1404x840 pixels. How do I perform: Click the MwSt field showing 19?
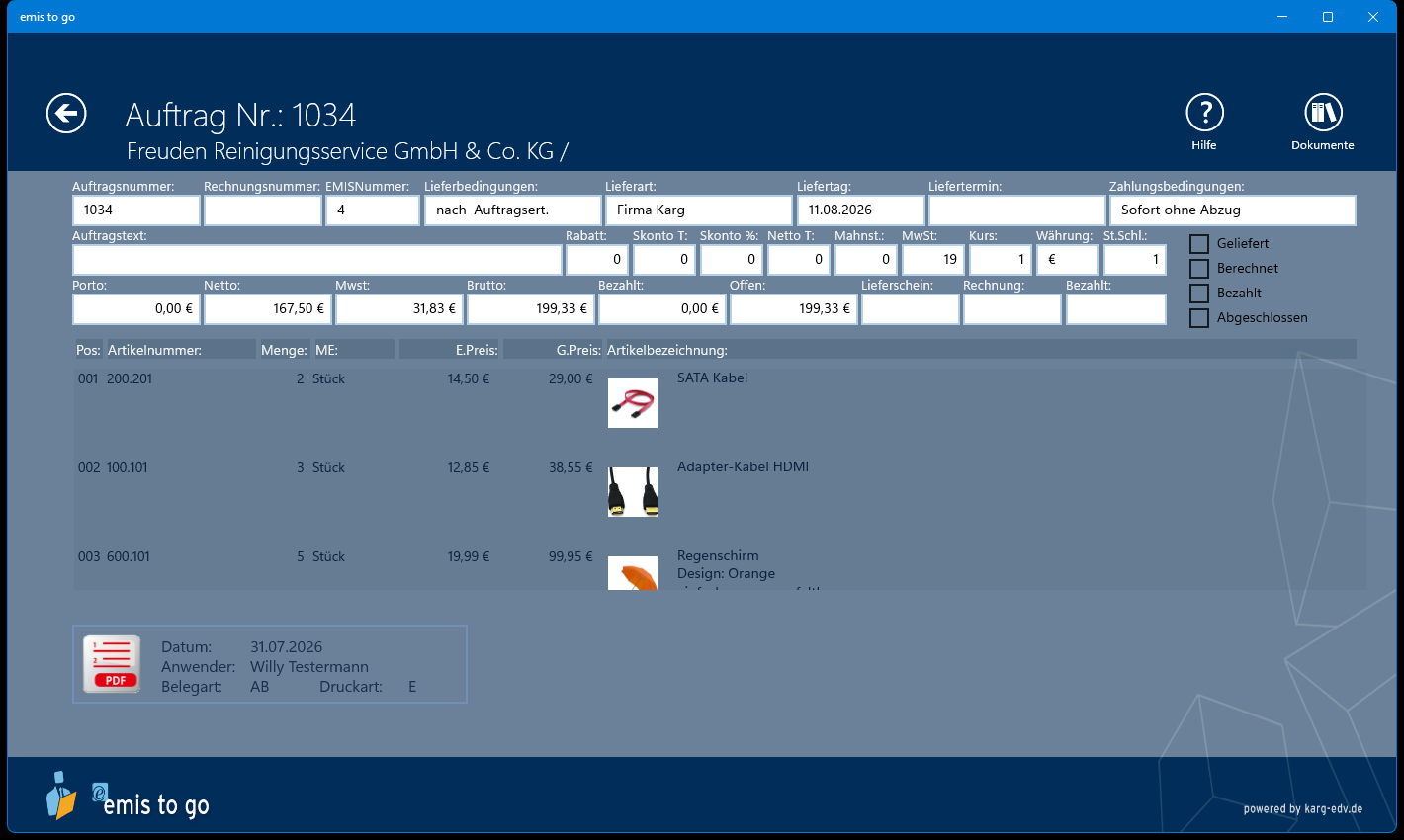(x=933, y=260)
